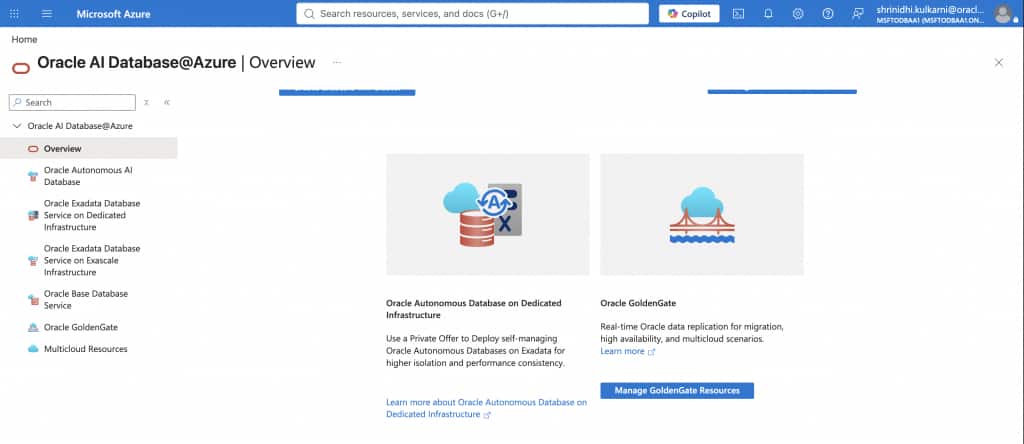
Task: Click the account avatar picture
Action: 1003,14
